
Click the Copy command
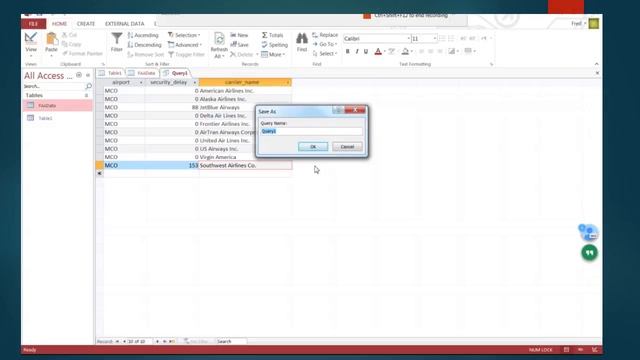[x=71, y=44]
